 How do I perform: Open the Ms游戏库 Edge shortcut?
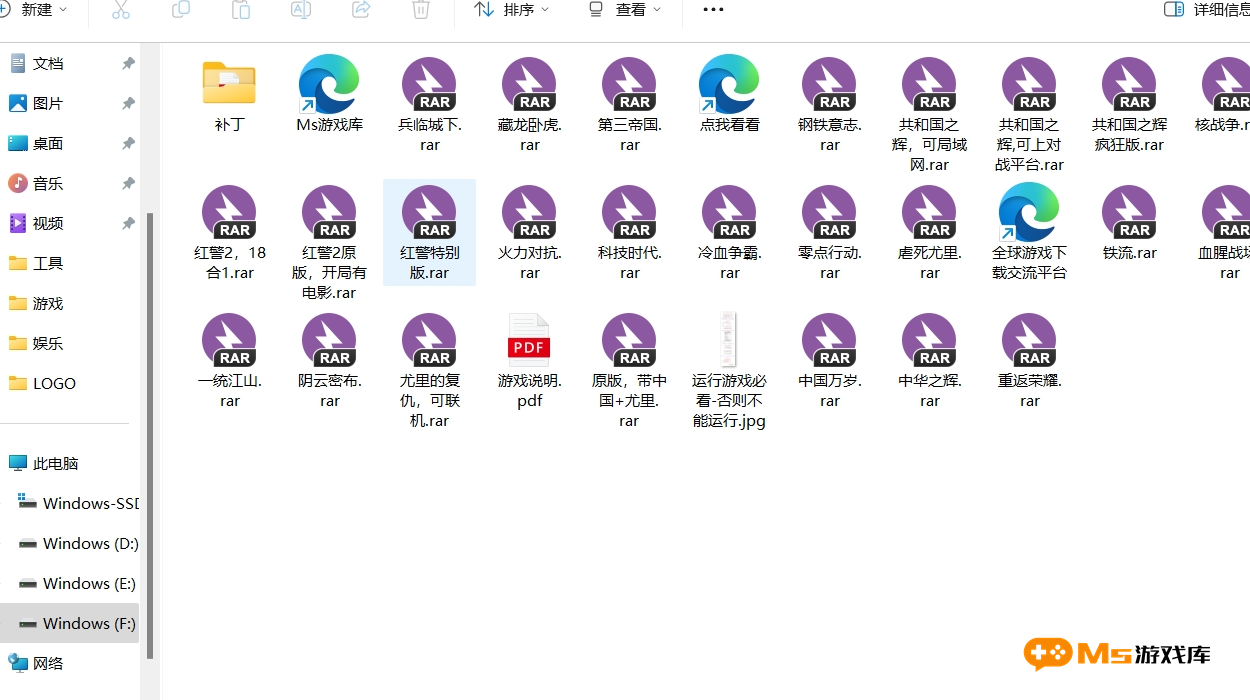click(x=329, y=85)
